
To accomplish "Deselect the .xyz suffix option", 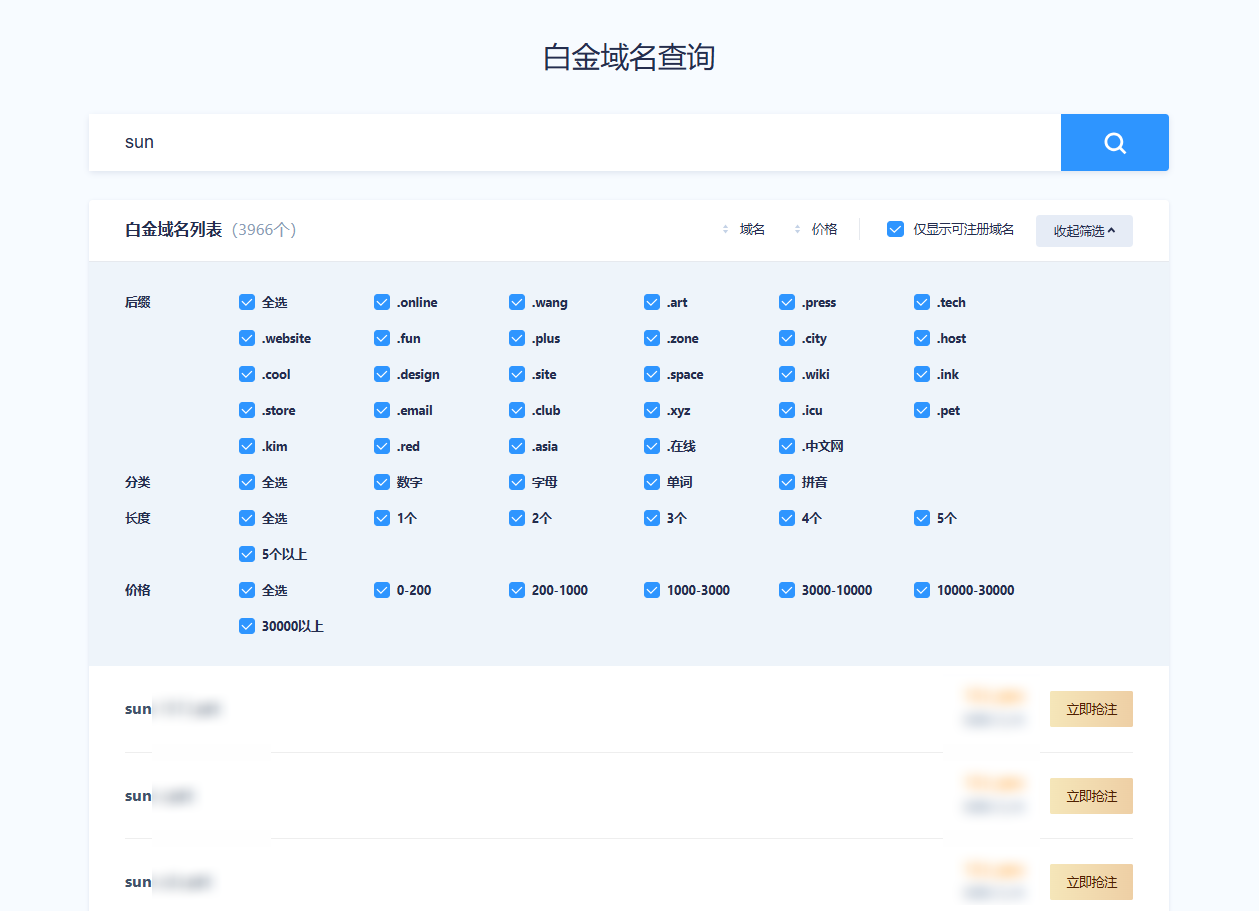I will click(x=652, y=411).
